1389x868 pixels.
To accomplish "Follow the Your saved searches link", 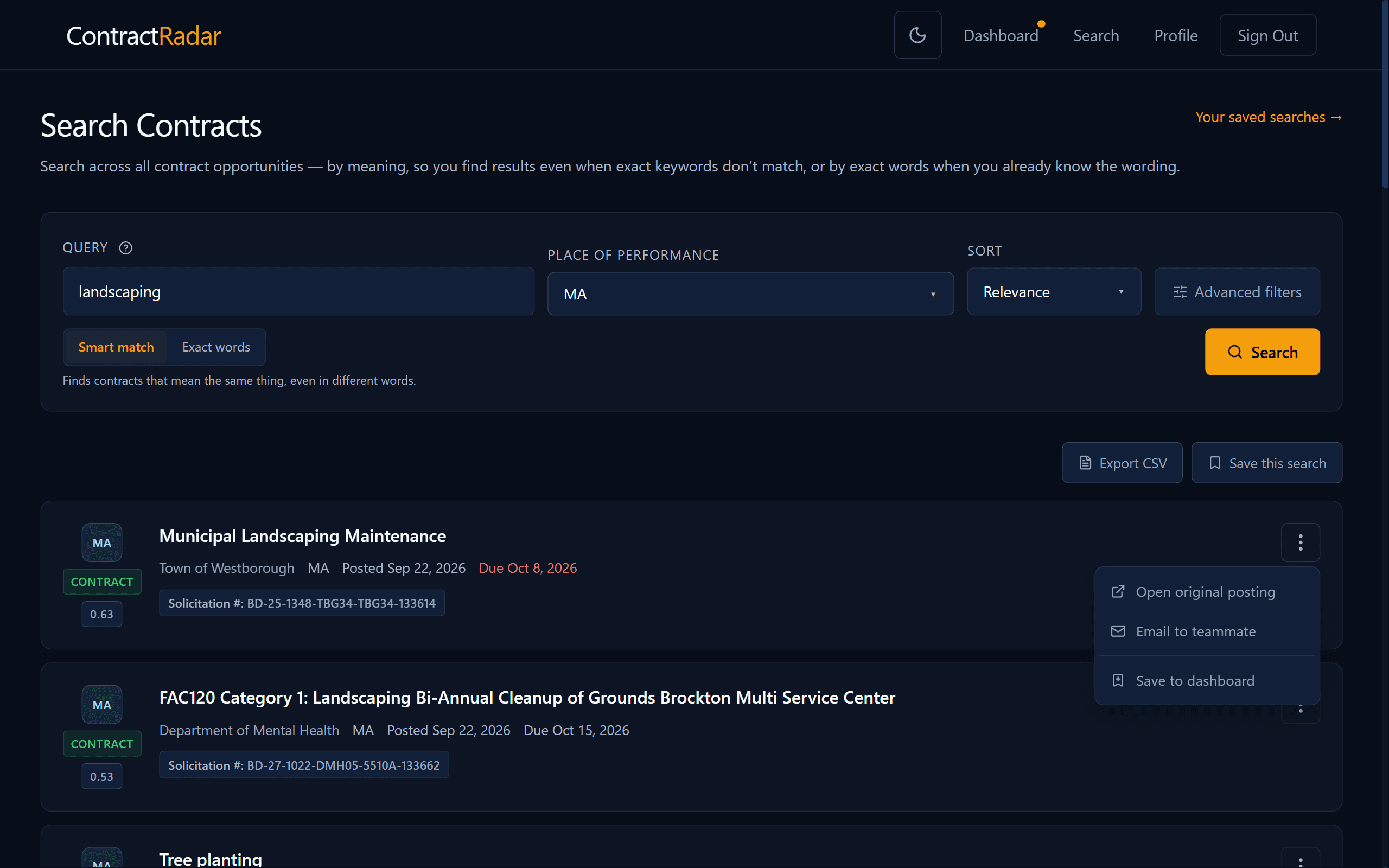I will [x=1269, y=117].
